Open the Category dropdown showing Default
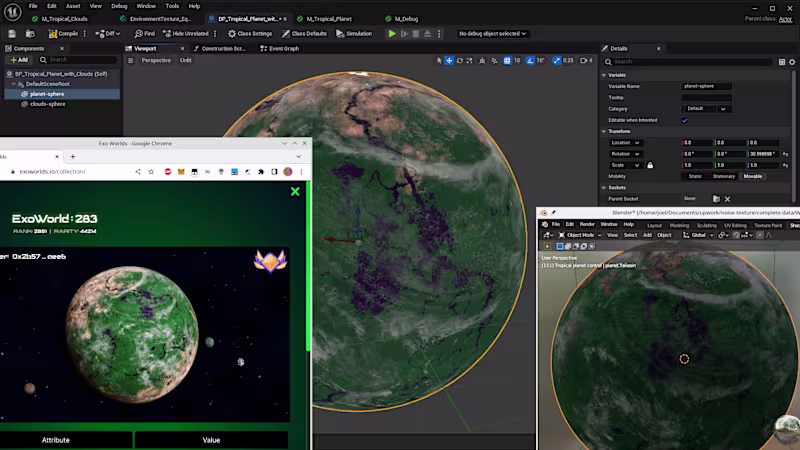This screenshot has width=800, height=450. (x=707, y=108)
